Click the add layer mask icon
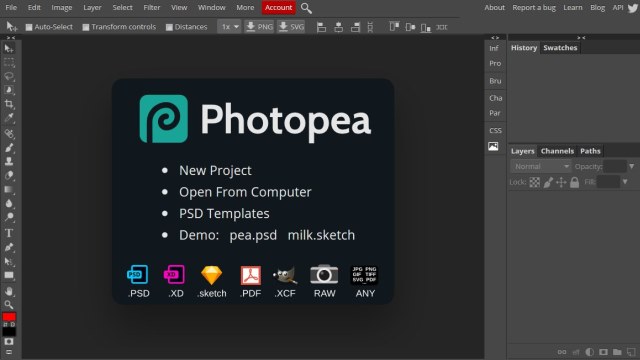 [603, 352]
